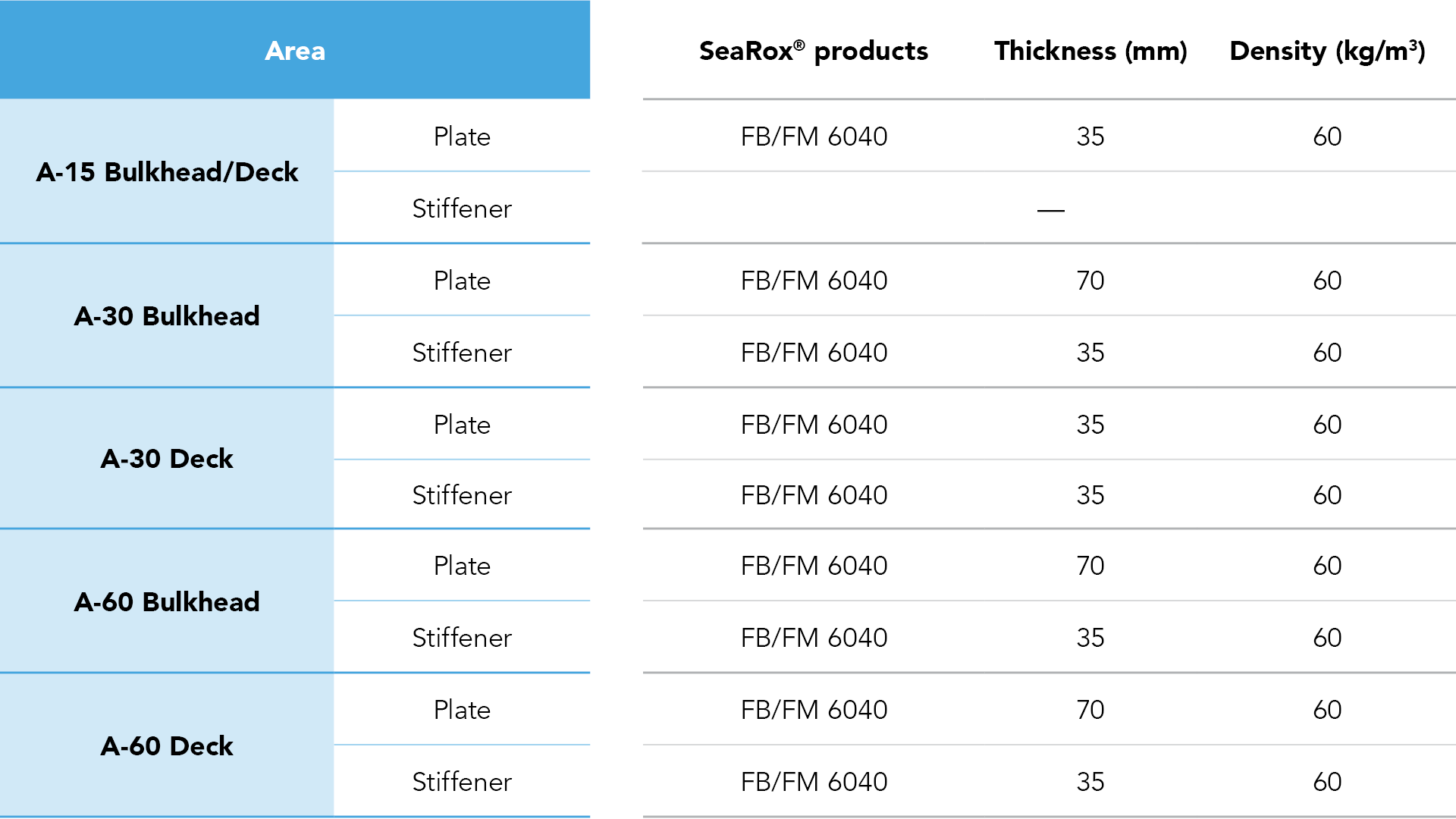This screenshot has width=1456, height=819.
Task: Select the A-60 Bulkhead row label
Action: pos(167,602)
